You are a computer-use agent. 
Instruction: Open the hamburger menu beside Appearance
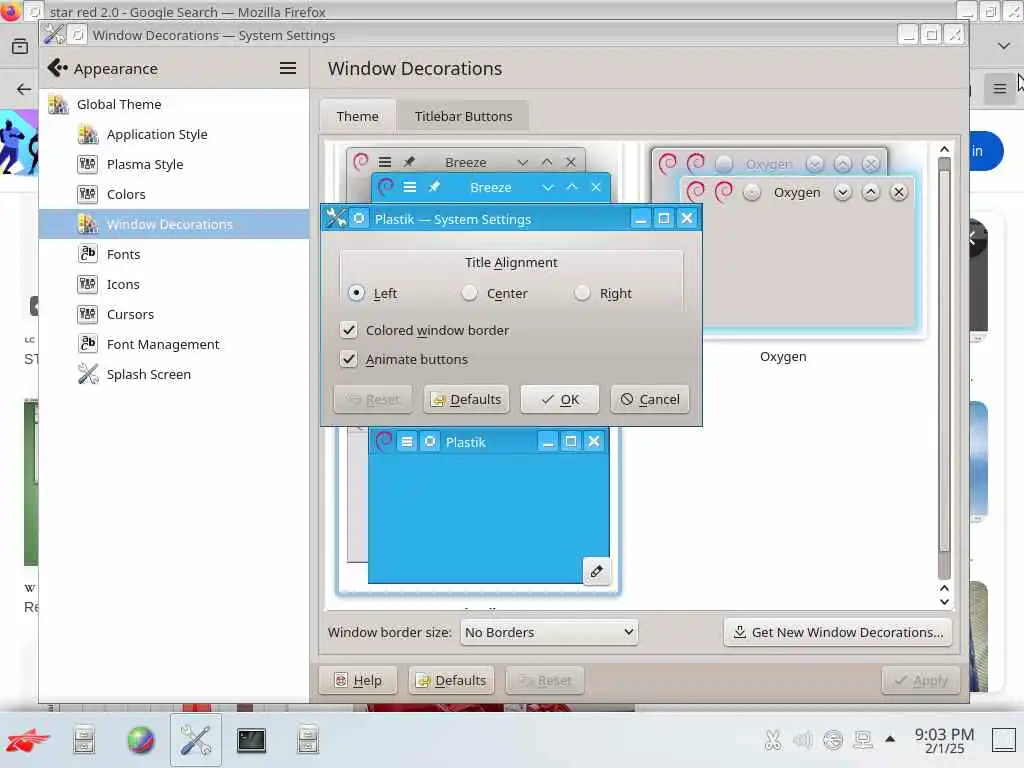288,68
